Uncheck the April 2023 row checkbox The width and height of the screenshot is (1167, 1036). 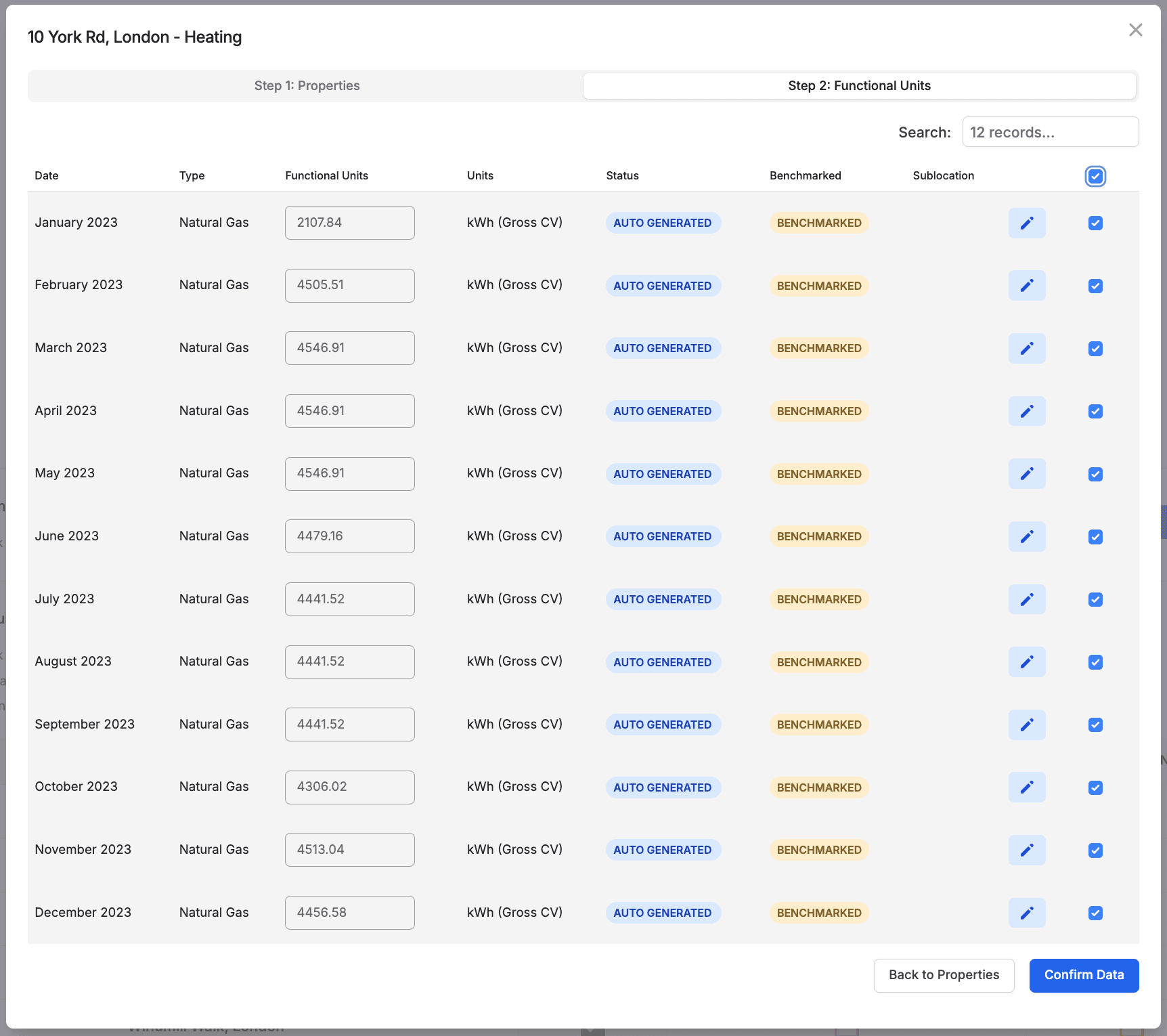(x=1095, y=411)
